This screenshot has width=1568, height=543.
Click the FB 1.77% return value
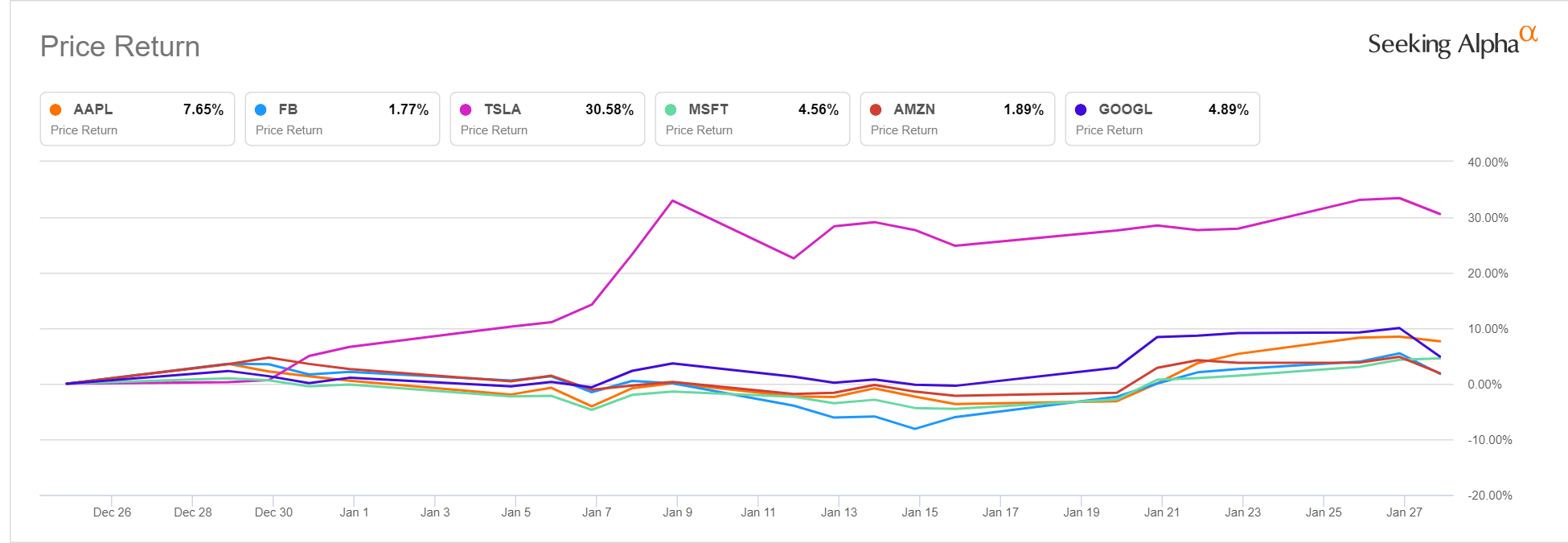[408, 109]
